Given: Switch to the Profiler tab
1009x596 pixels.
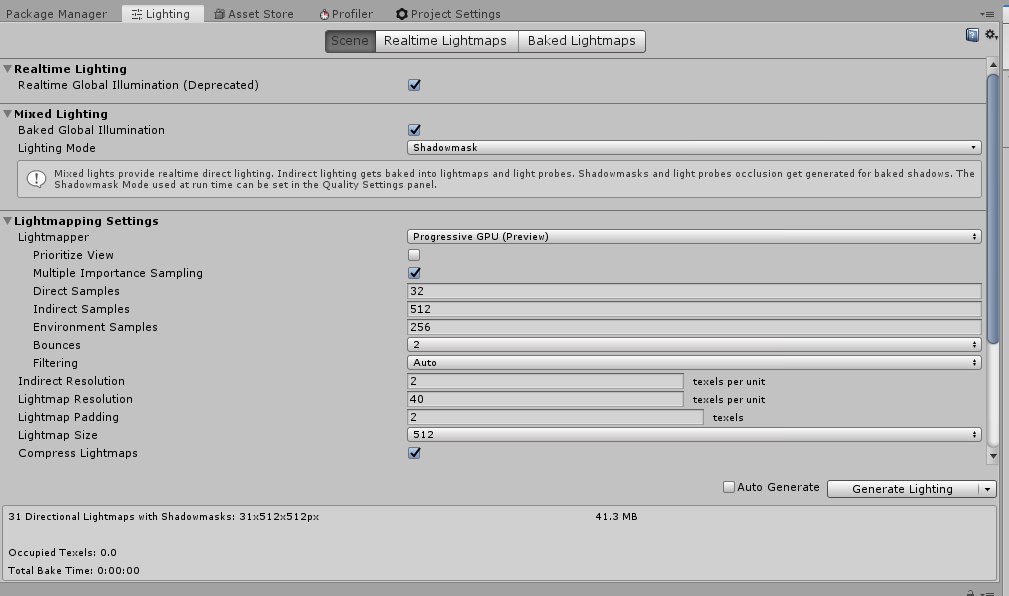Looking at the screenshot, I should click(346, 14).
